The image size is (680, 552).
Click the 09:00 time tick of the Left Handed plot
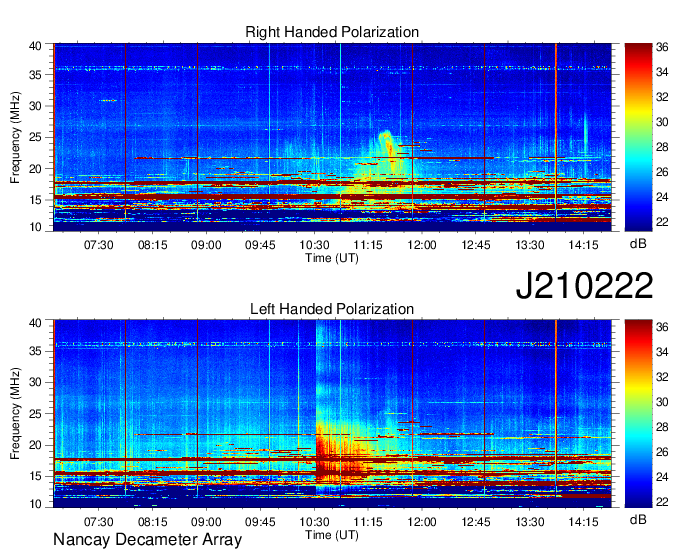coord(206,522)
